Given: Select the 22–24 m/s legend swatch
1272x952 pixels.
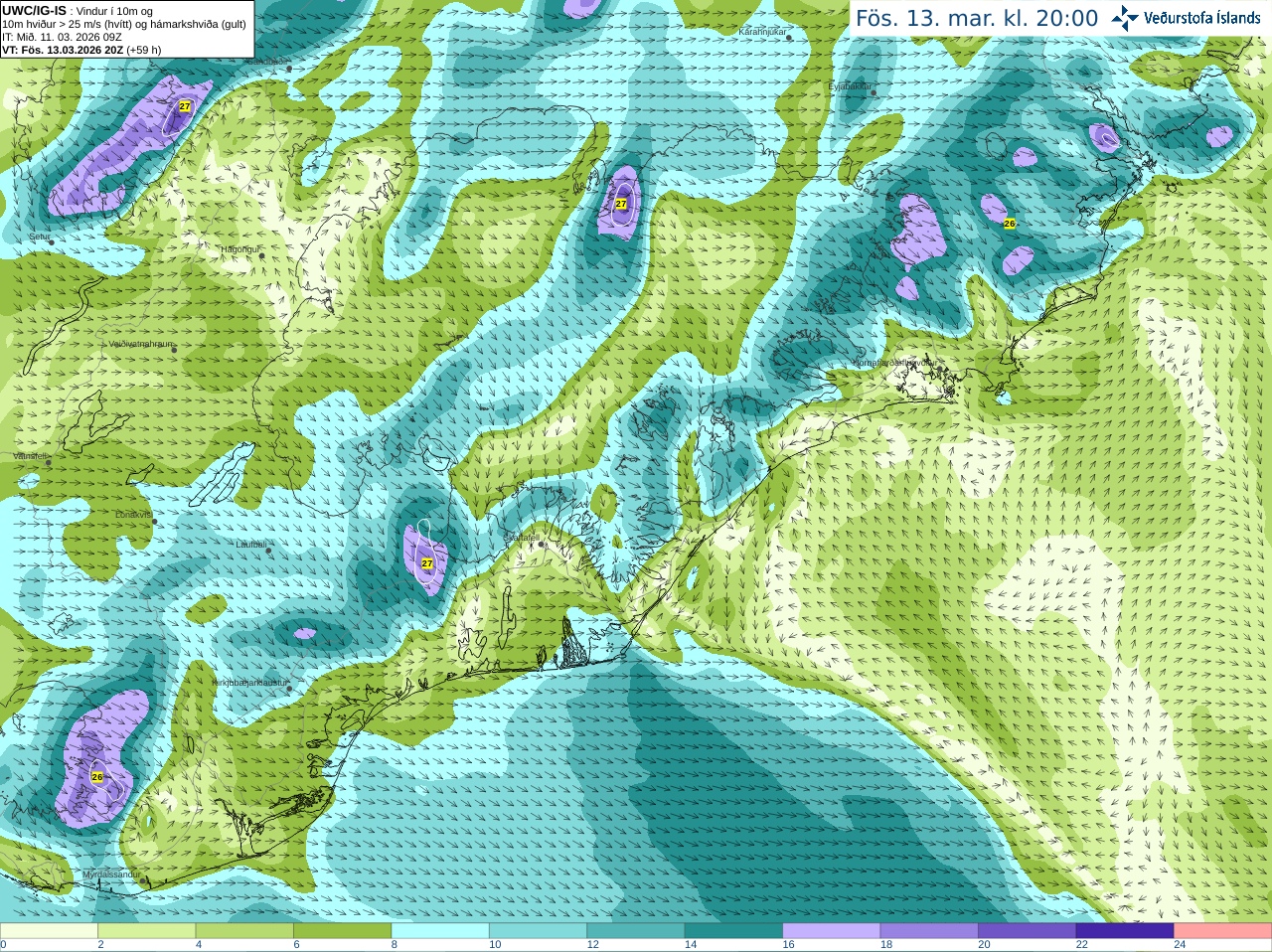Looking at the screenshot, I should point(1125,931).
